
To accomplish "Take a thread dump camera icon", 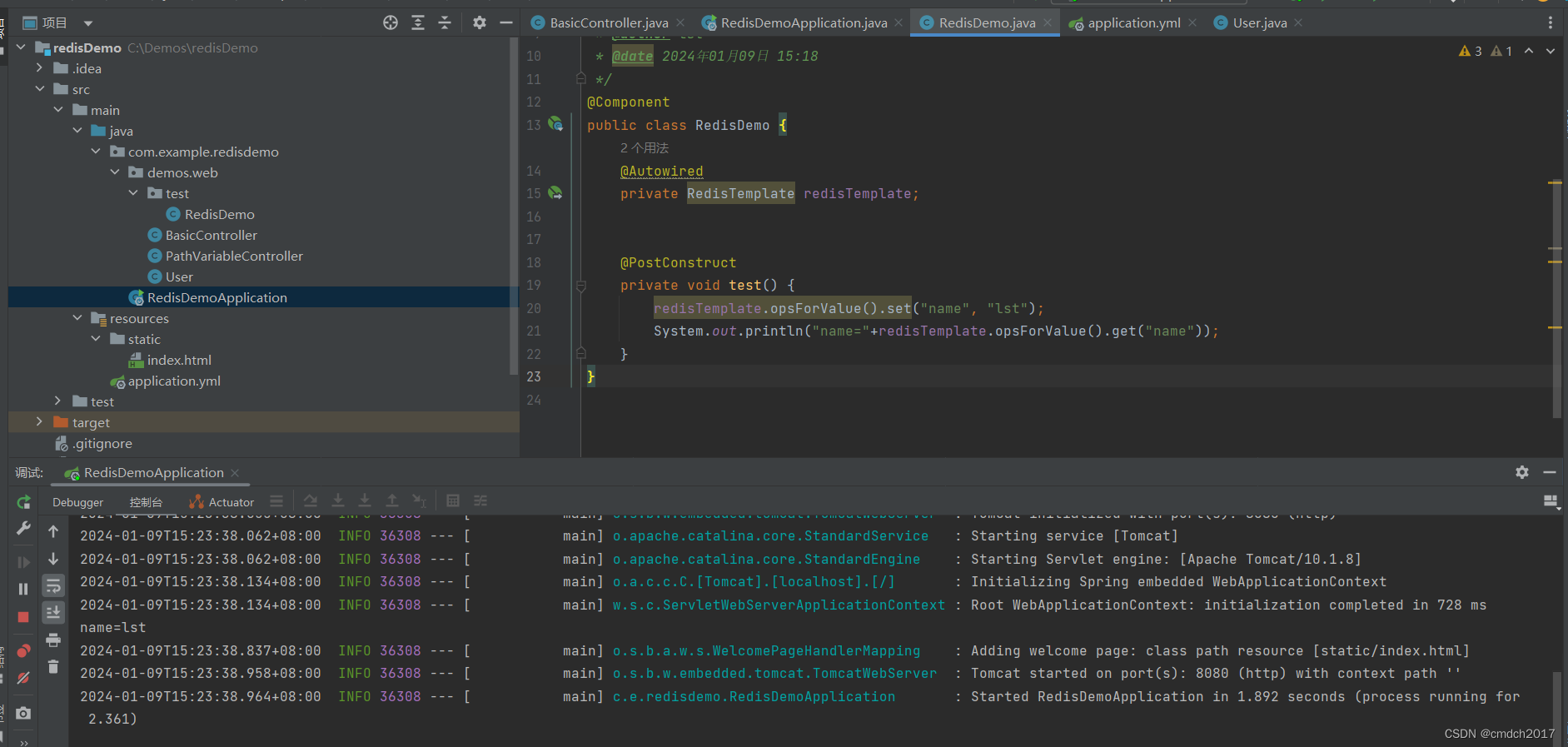I will click(23, 713).
